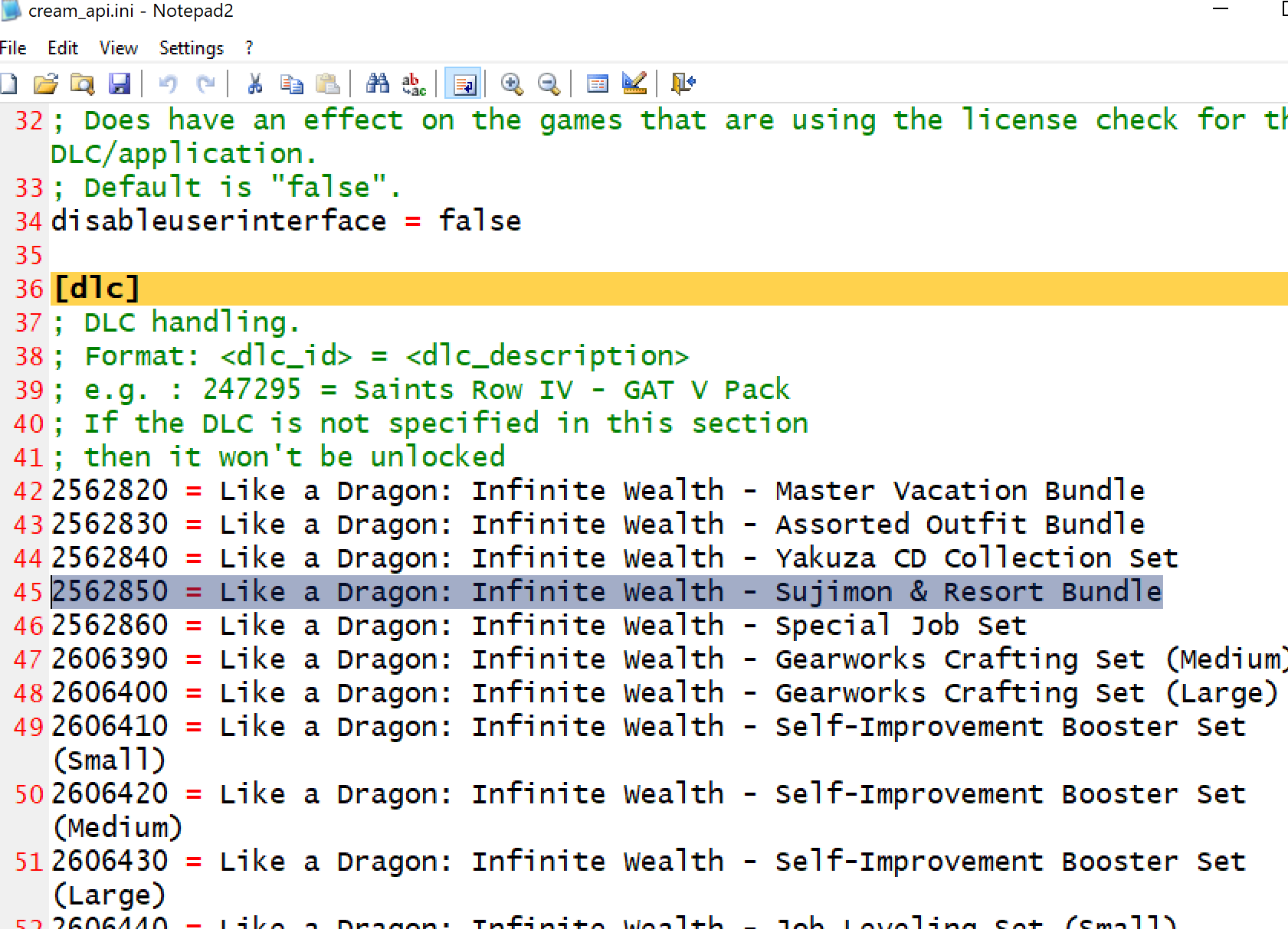Click the [dlc] section header line
Screen dimensions: 1288x929
click(x=669, y=289)
